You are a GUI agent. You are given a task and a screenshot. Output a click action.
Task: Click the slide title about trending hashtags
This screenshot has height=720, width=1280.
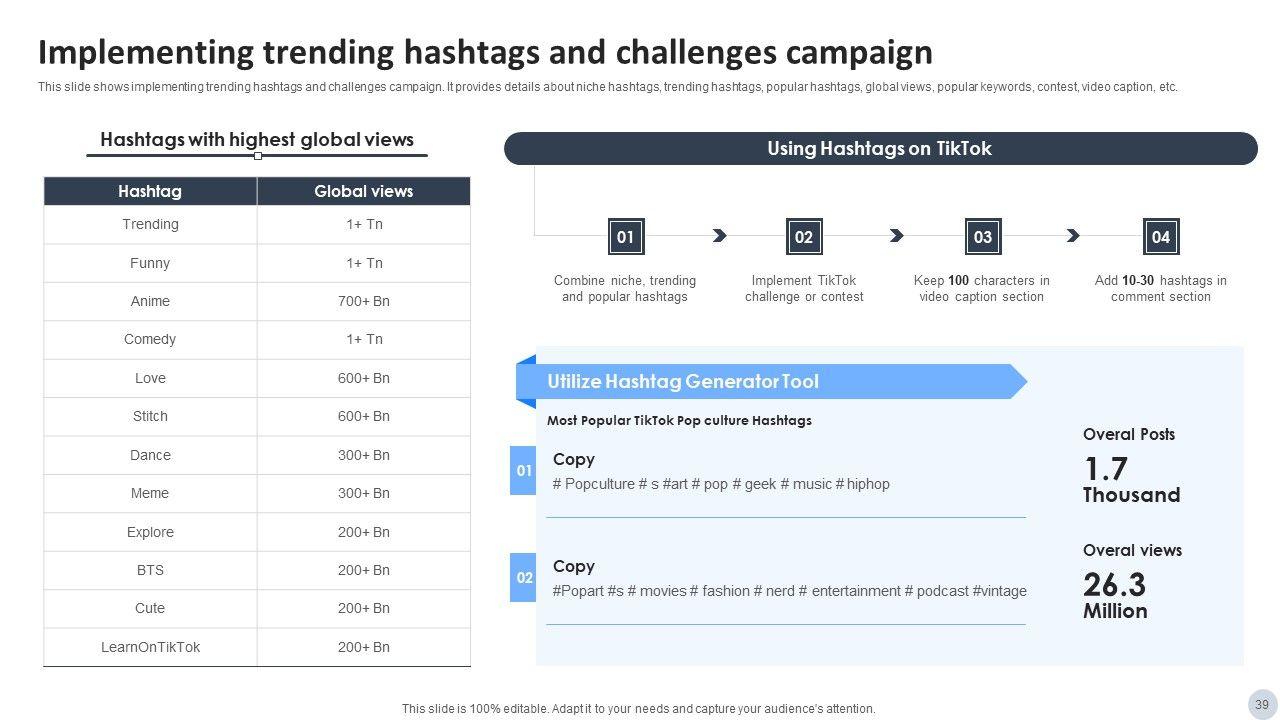point(485,52)
